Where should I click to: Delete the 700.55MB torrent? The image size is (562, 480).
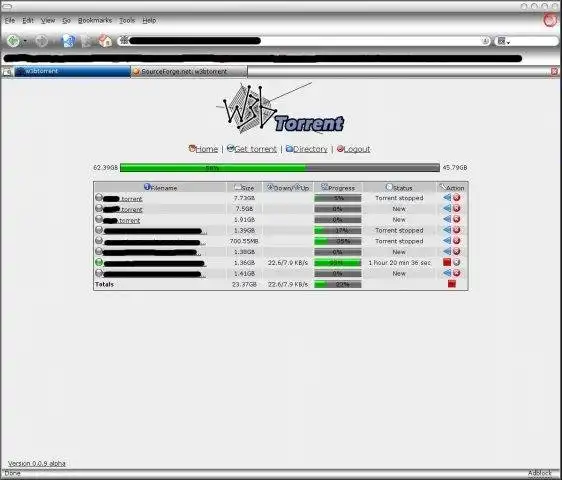pos(457,241)
